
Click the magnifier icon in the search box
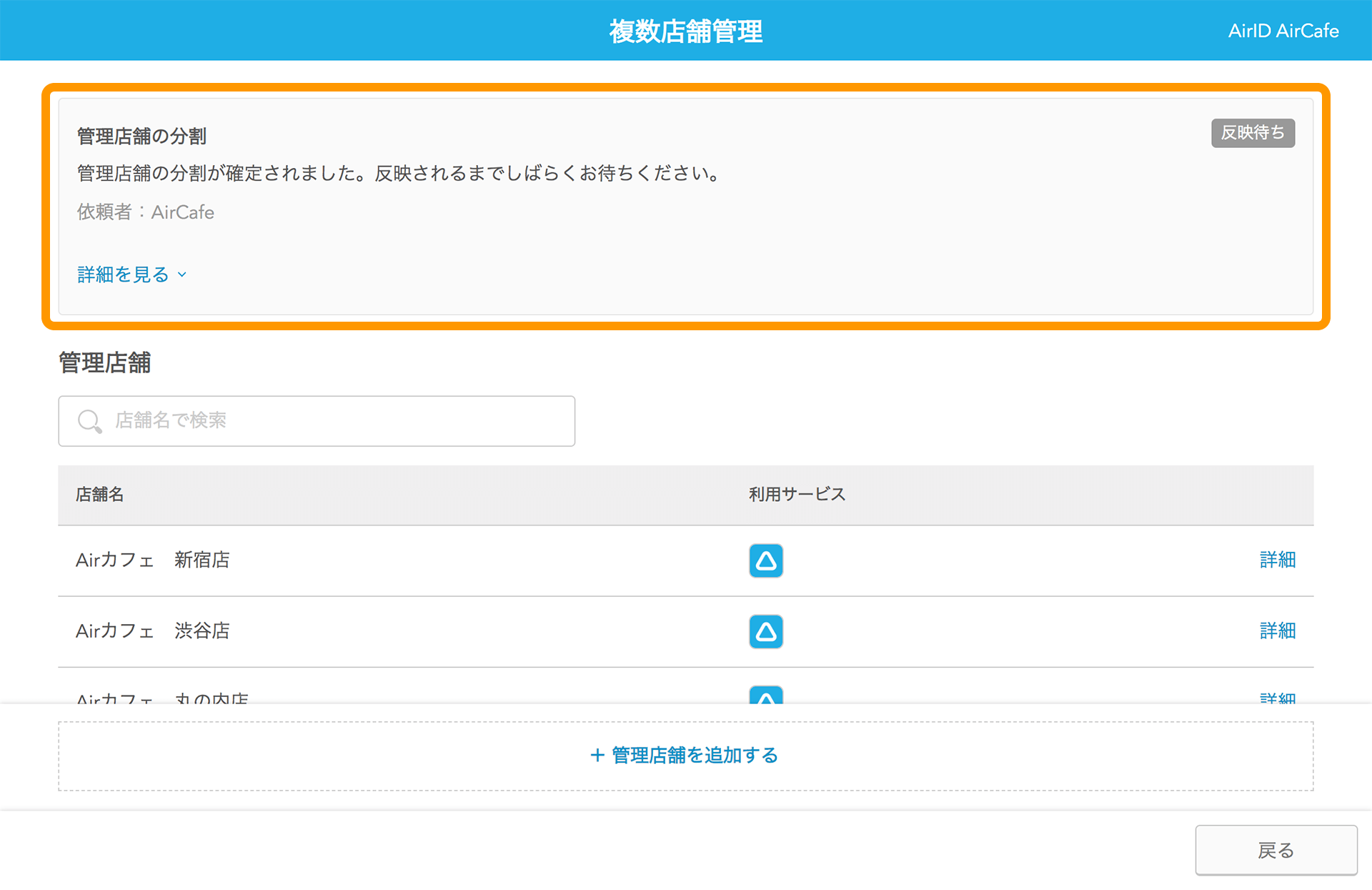coord(90,421)
